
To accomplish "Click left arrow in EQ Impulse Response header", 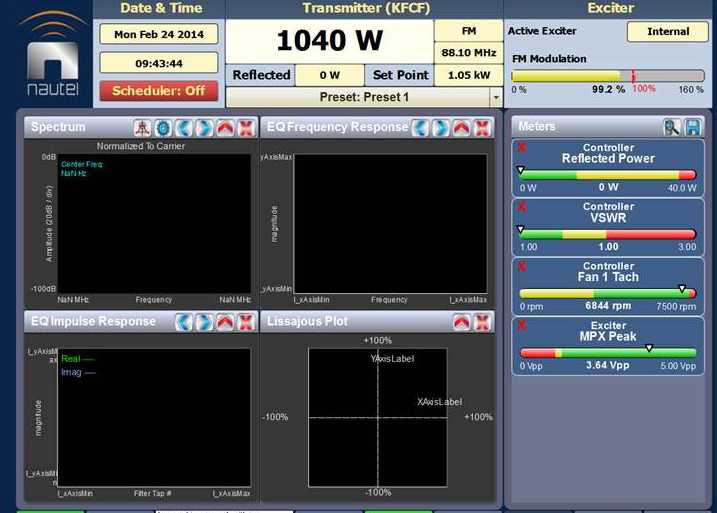I will coord(184,321).
